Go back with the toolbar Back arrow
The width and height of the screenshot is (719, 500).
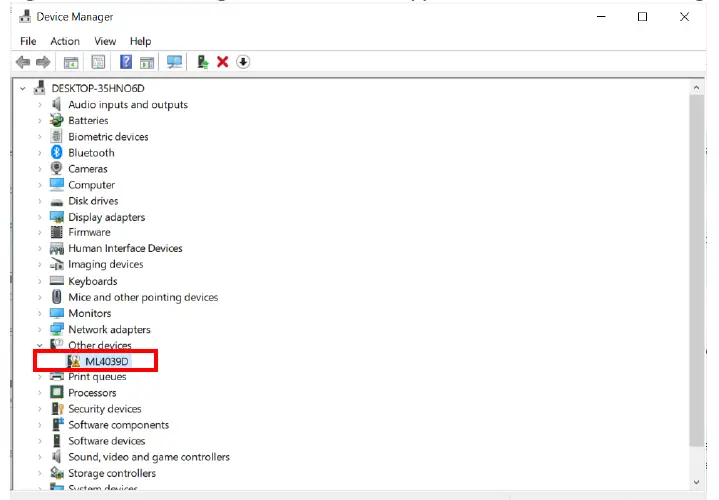(x=22, y=62)
